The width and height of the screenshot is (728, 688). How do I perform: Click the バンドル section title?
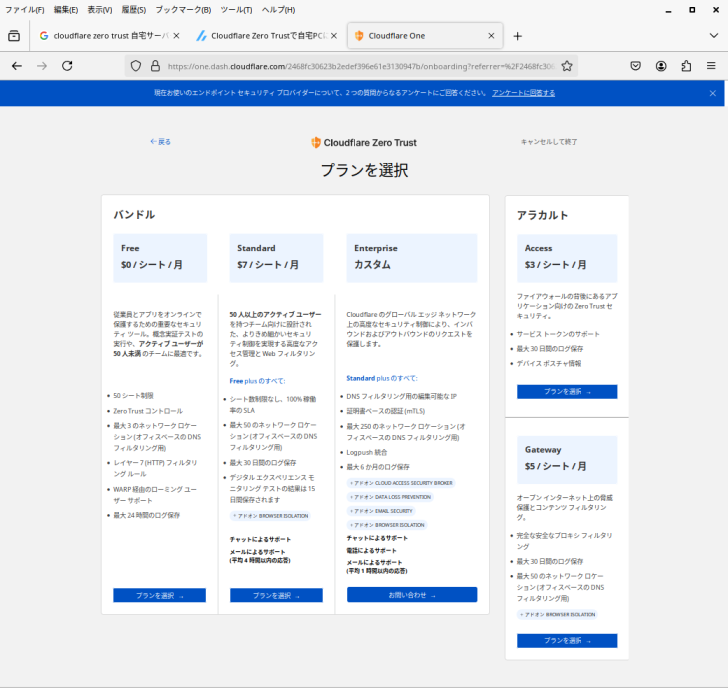[x=134, y=214]
